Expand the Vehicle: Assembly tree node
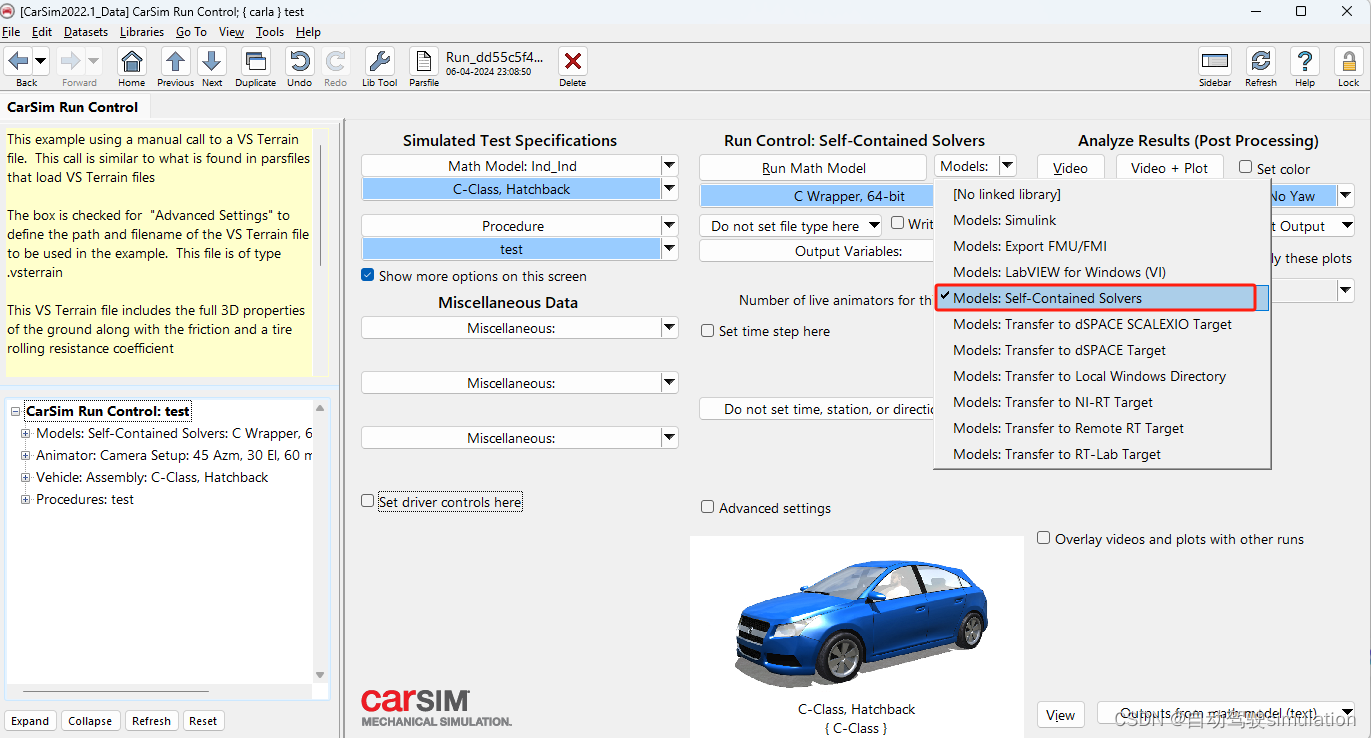 coord(25,477)
